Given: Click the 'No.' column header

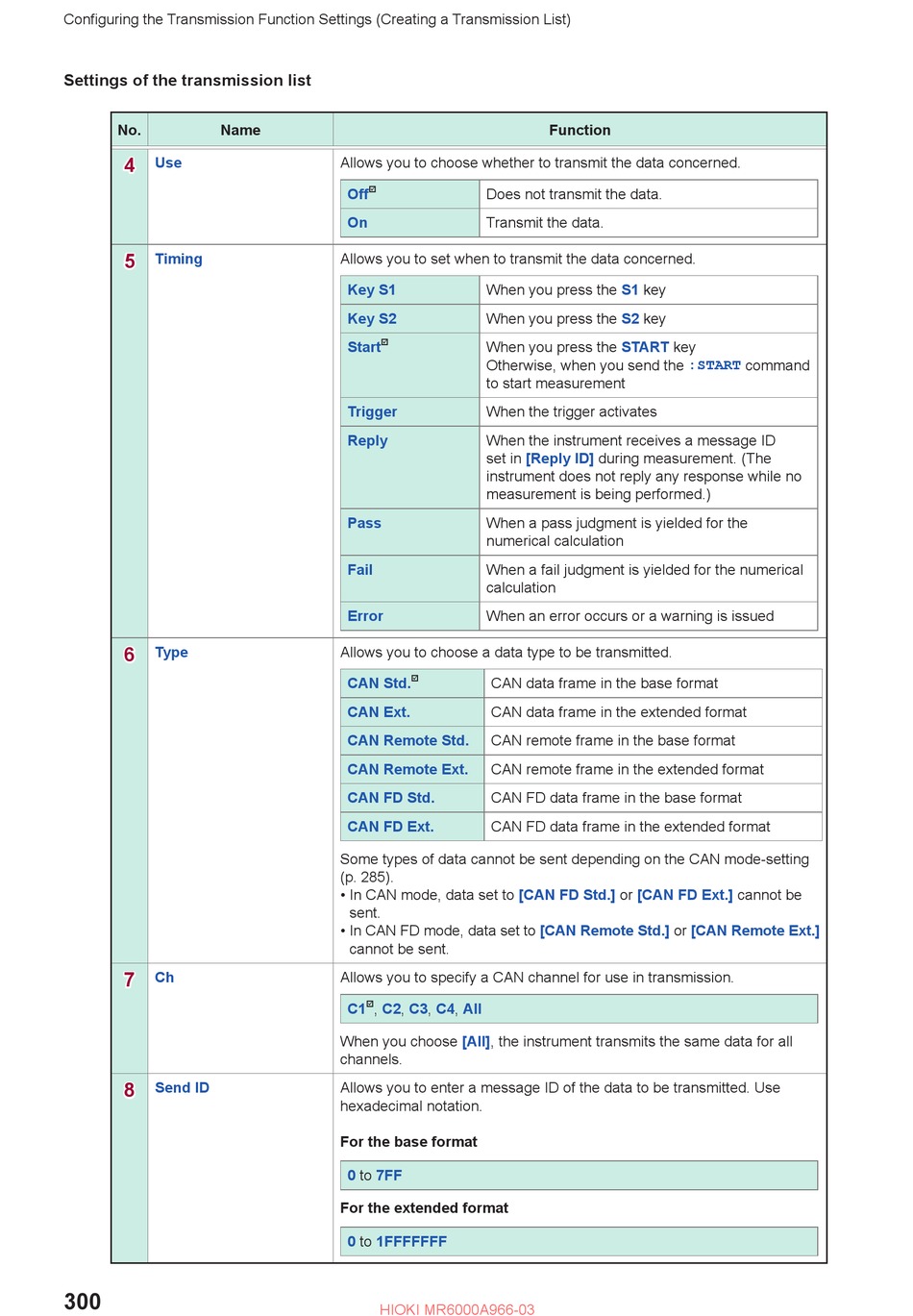Looking at the screenshot, I should click(x=130, y=131).
